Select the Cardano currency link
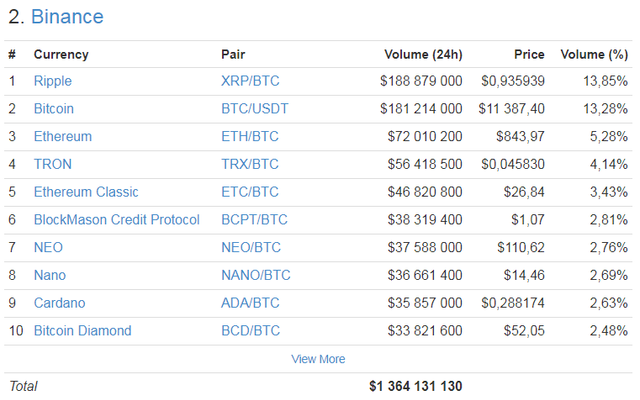Screen dimensions: 640x400 tap(59, 303)
